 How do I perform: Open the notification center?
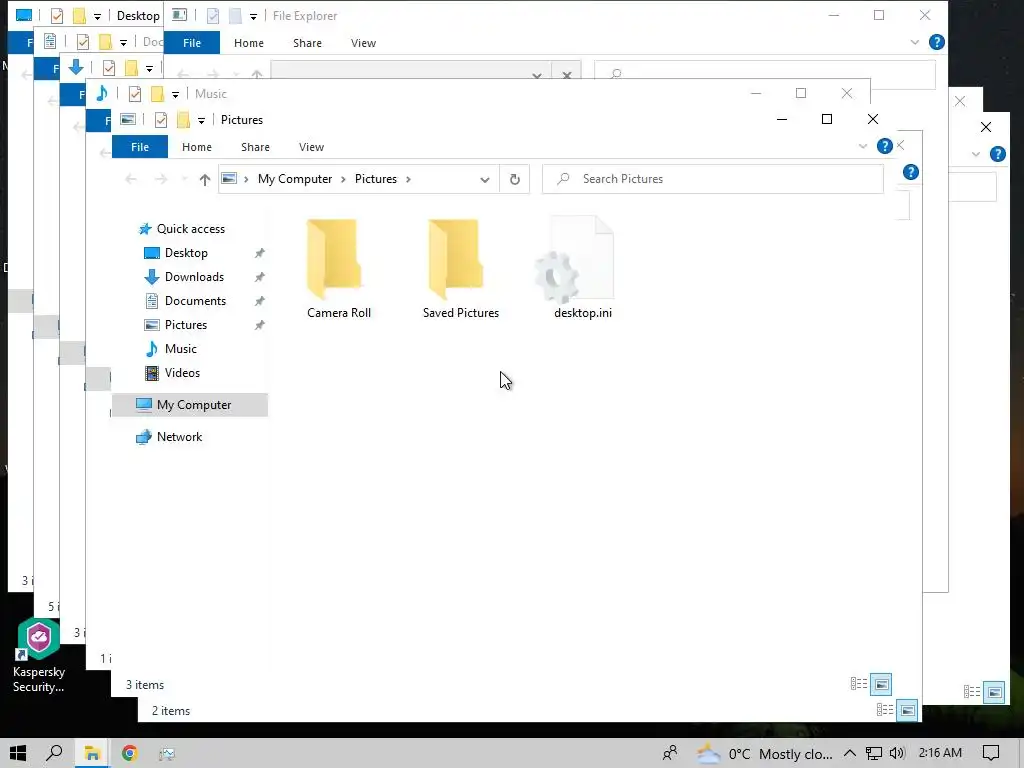[x=991, y=753]
